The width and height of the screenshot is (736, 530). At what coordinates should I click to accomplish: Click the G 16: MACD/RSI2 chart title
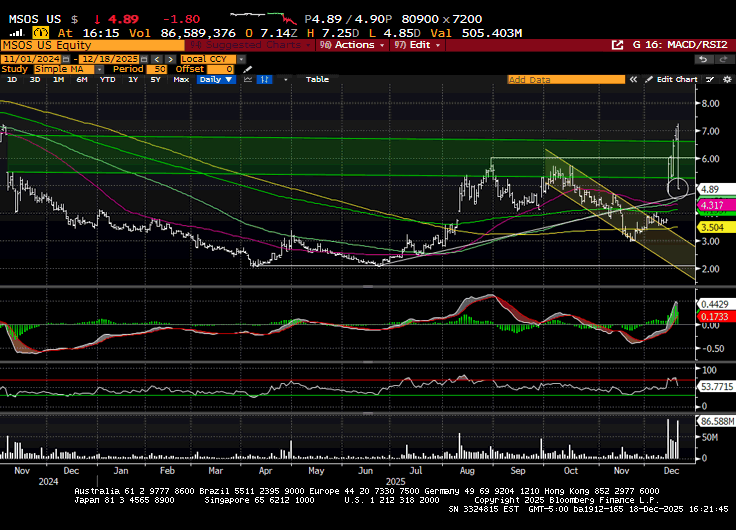click(x=680, y=45)
